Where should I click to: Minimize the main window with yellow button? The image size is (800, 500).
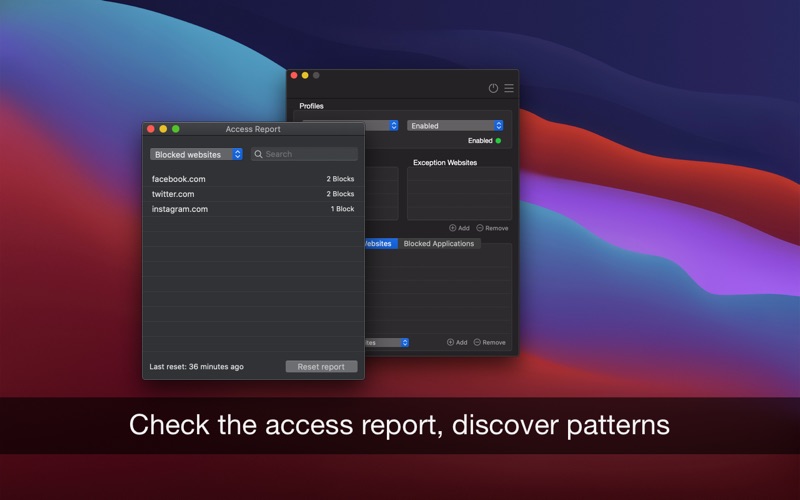pos(305,75)
